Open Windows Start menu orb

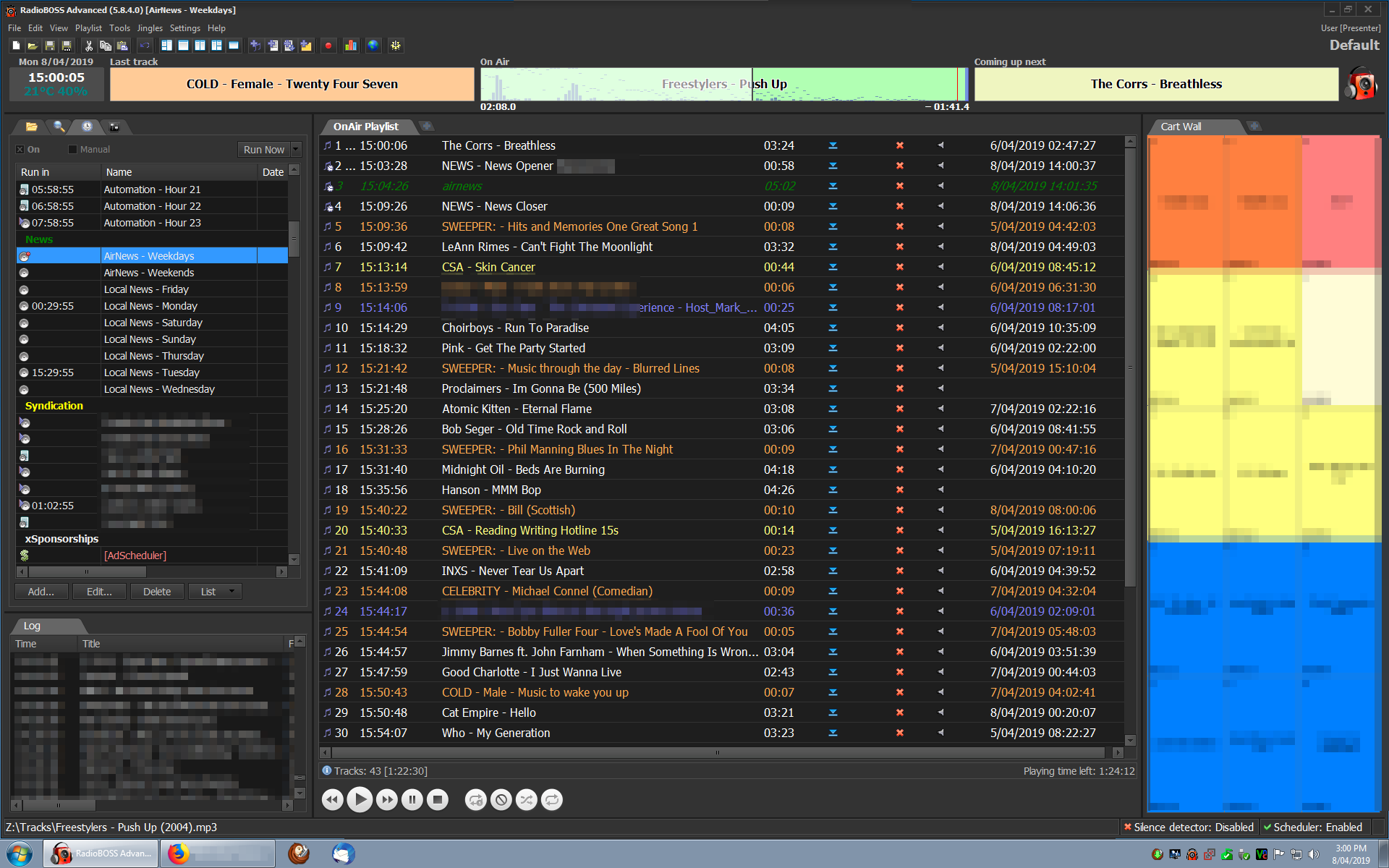pos(19,854)
